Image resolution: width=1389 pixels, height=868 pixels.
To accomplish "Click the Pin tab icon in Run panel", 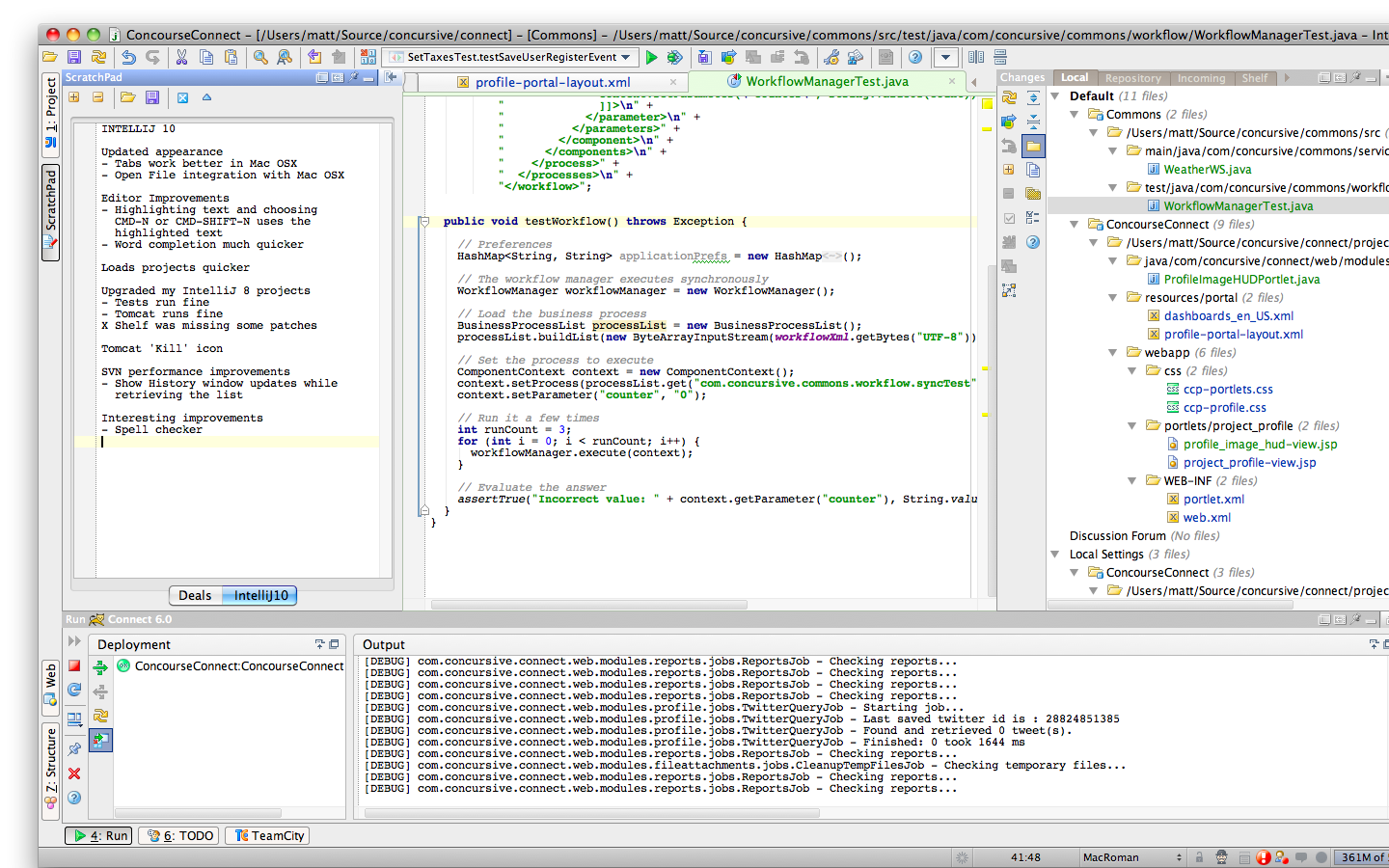I will click(74, 749).
